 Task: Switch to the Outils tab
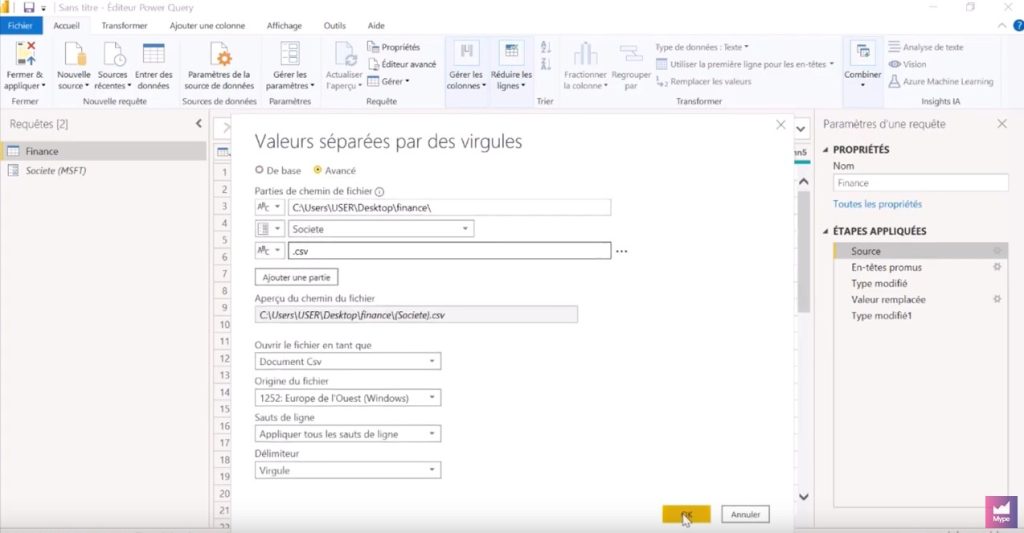coord(334,25)
